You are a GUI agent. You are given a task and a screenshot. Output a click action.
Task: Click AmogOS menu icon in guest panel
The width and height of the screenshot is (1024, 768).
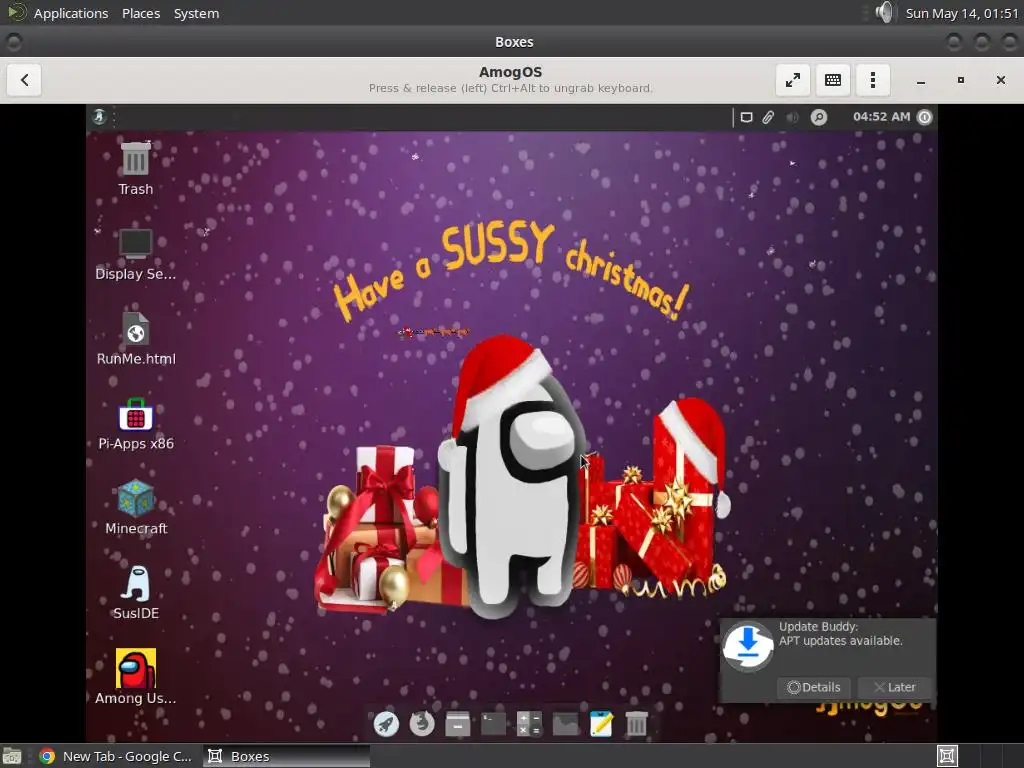[x=99, y=117]
